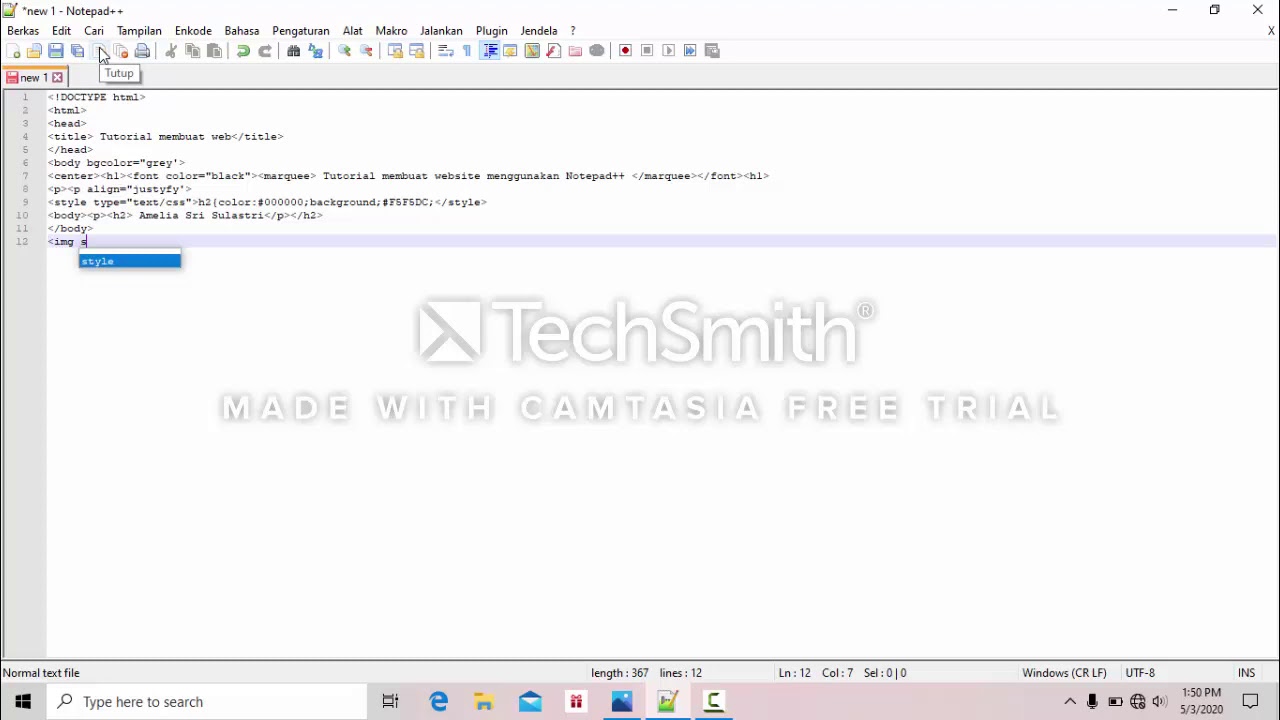Viewport: 1280px width, 720px height.
Task: Click the Stop macro recording icon
Action: 647,51
